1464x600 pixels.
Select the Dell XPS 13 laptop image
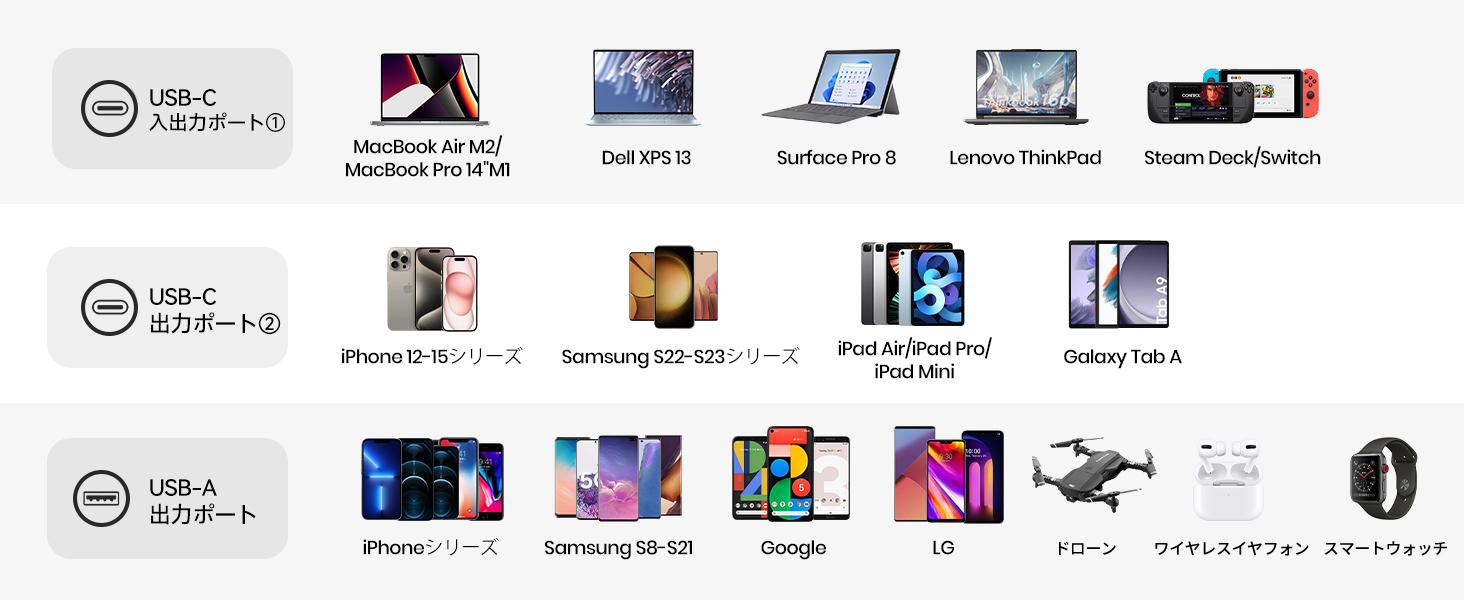click(x=644, y=88)
